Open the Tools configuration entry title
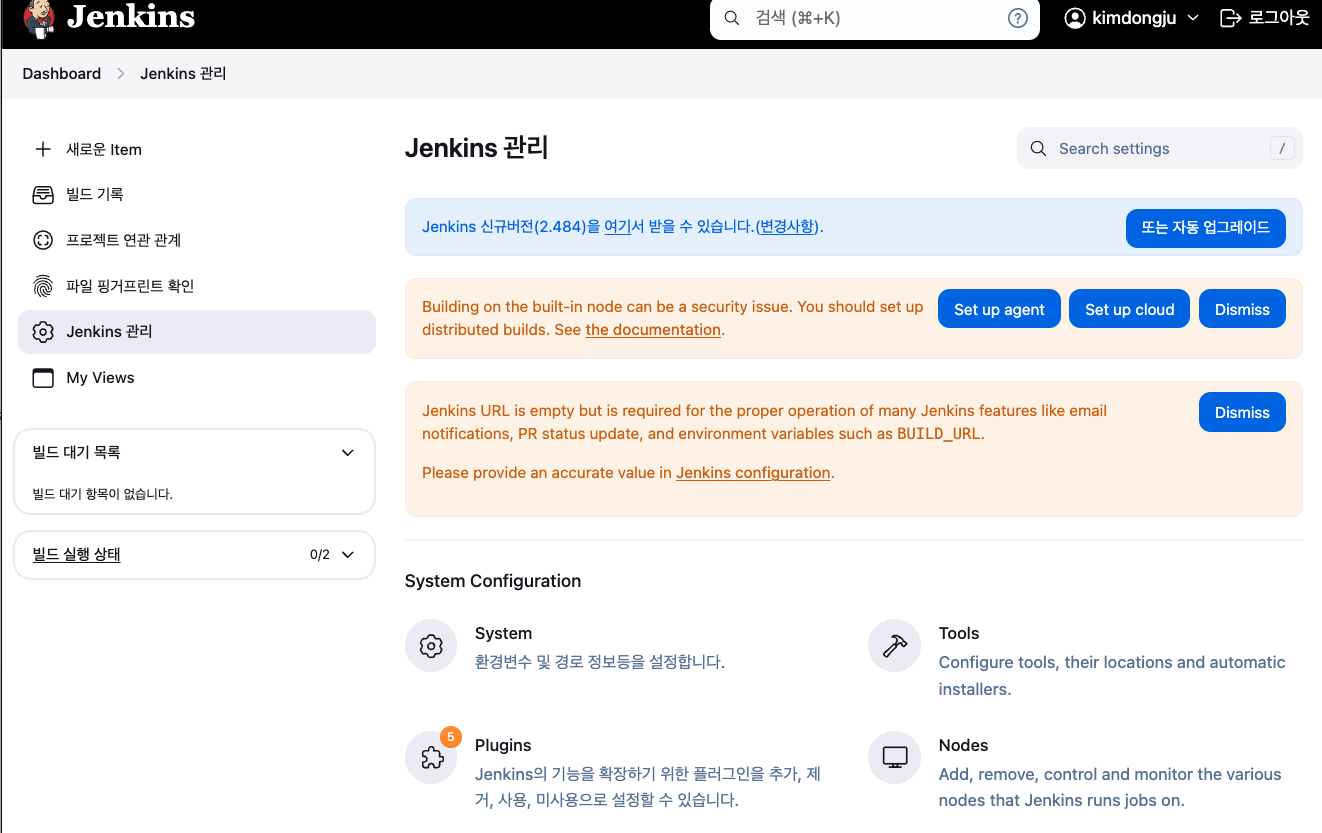 (x=959, y=634)
